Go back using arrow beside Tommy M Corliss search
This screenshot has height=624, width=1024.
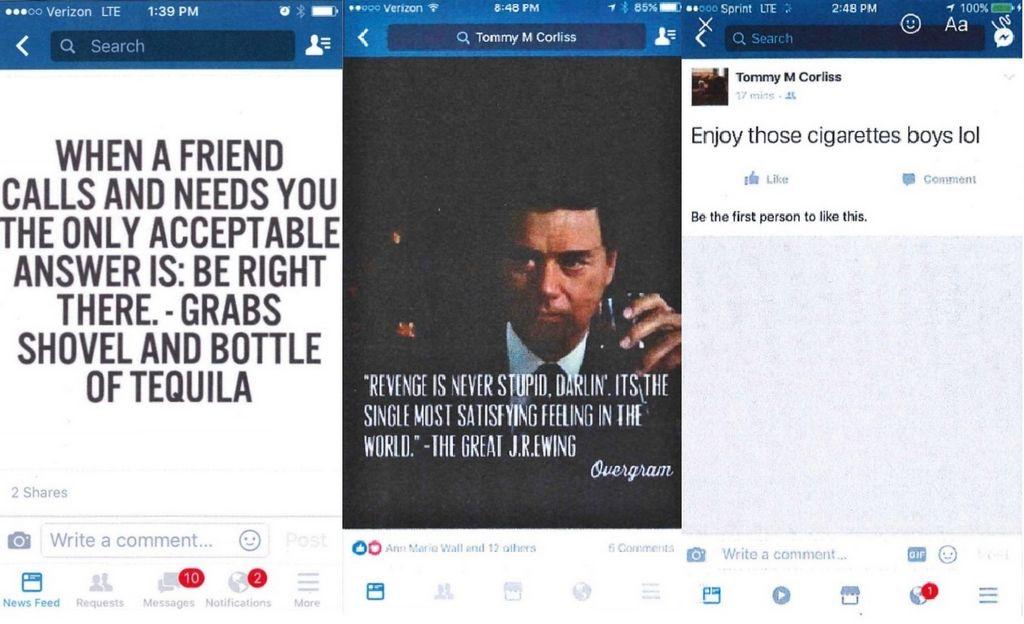point(364,37)
